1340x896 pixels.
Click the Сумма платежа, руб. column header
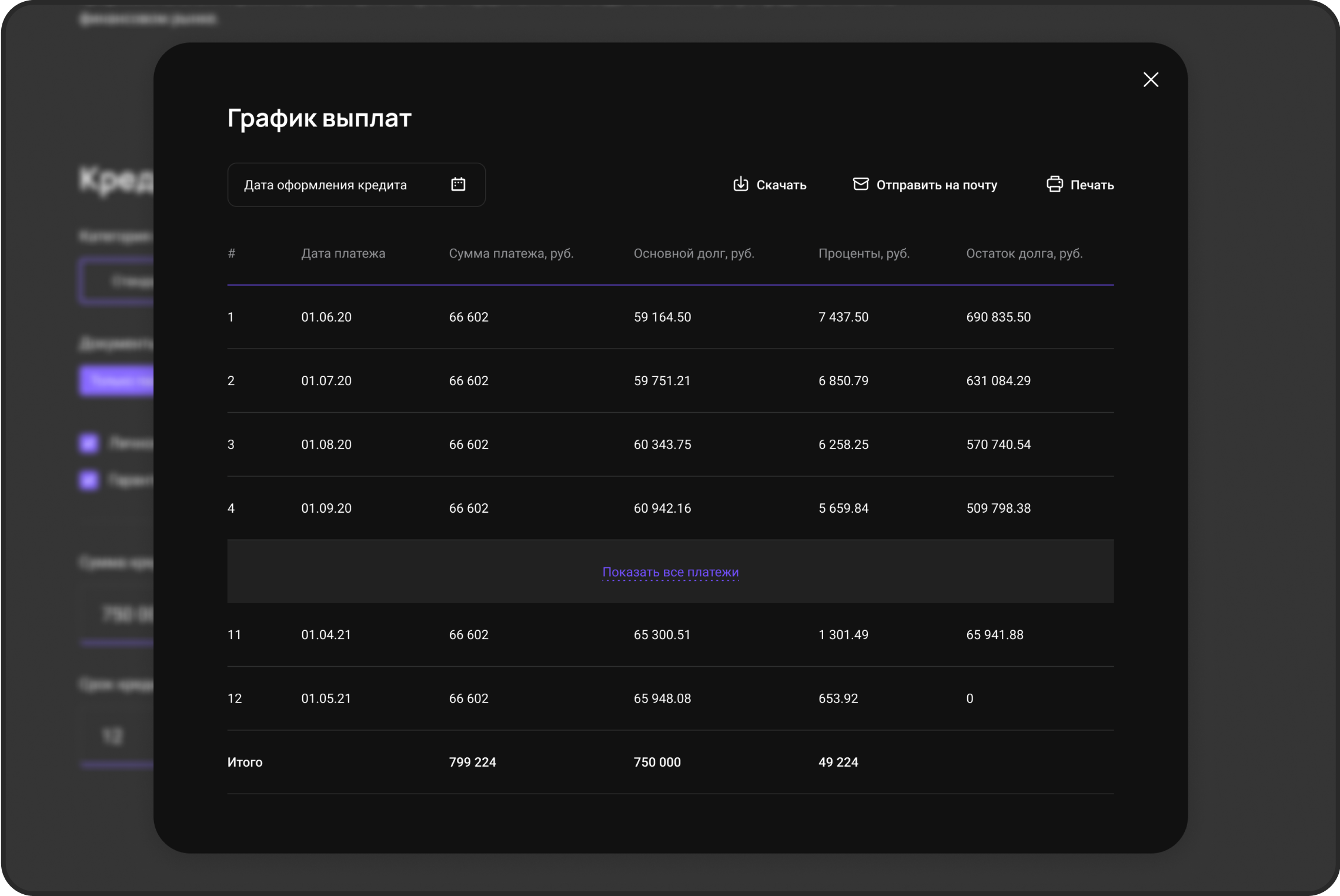[x=510, y=253]
